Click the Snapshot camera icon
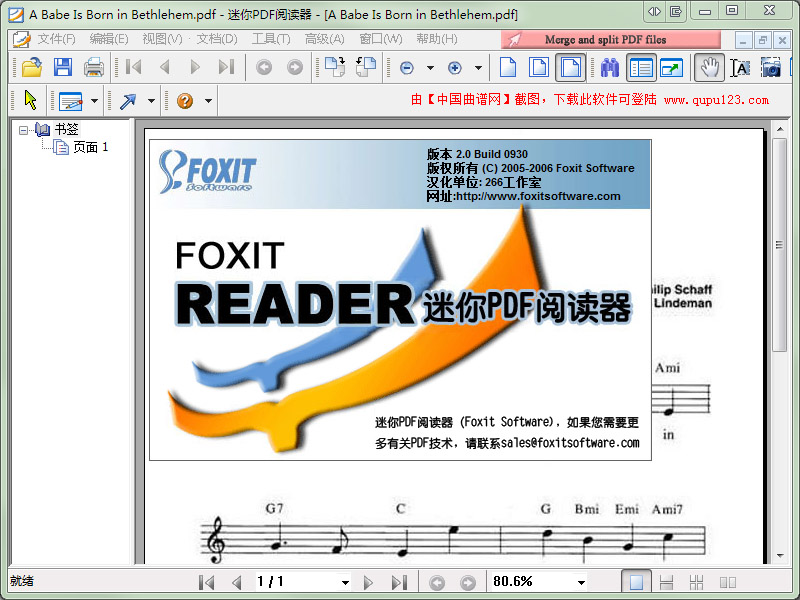The height and width of the screenshot is (600, 800). coord(771,68)
